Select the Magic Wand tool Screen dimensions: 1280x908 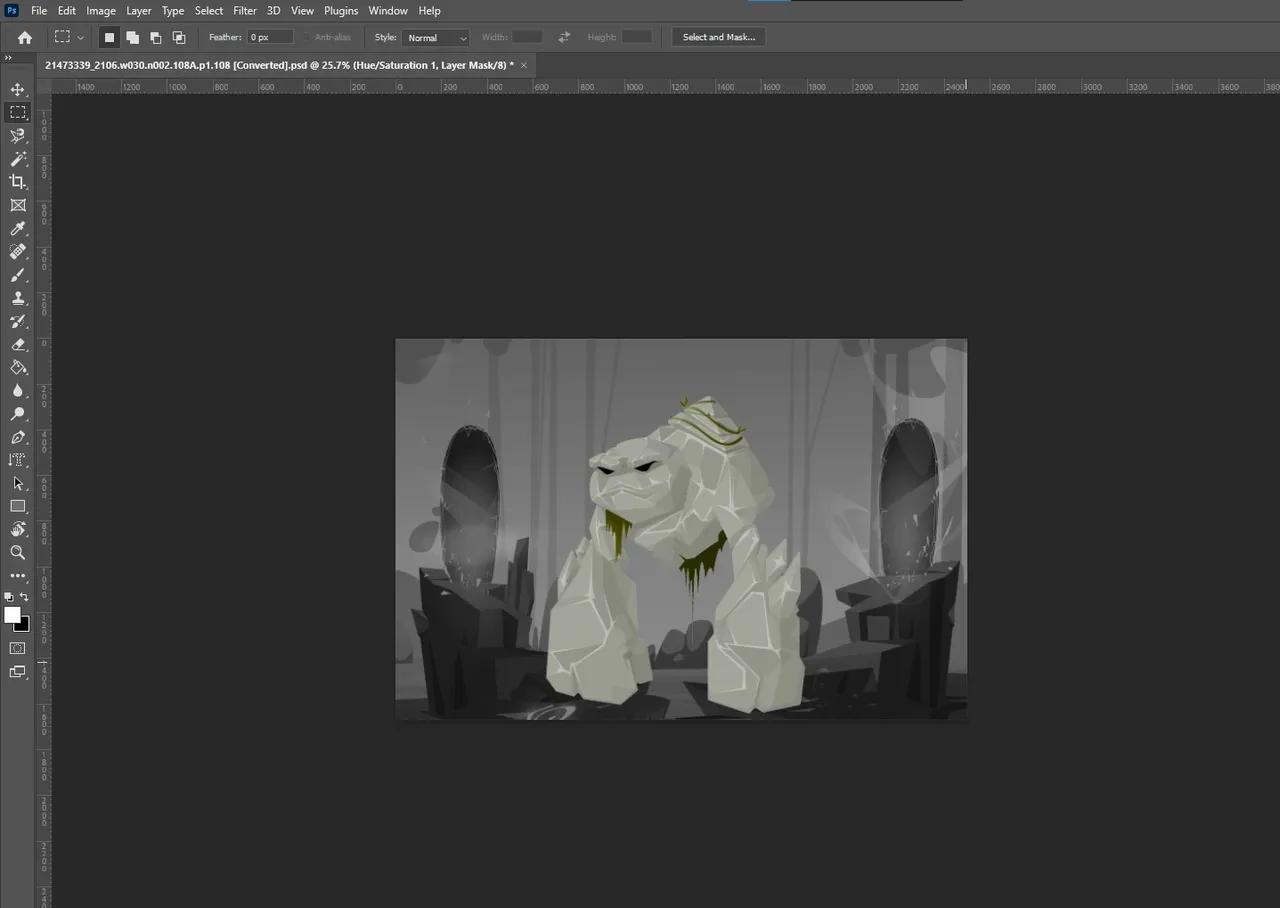tap(18, 158)
